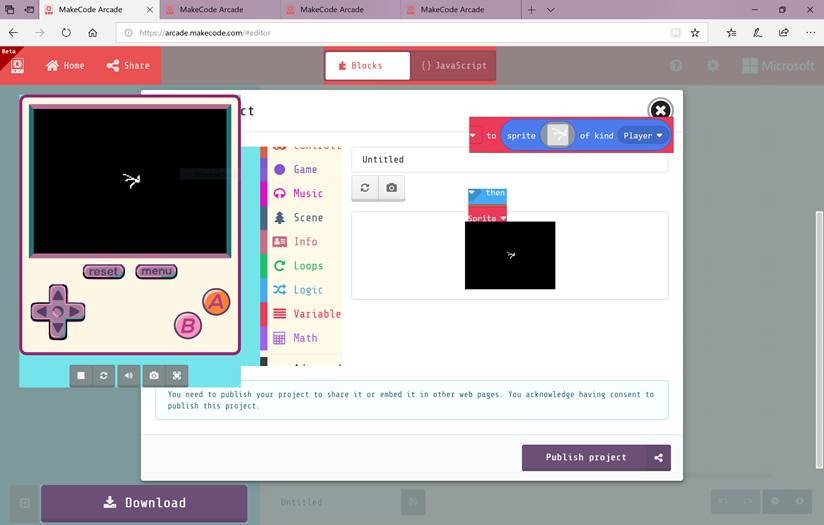The height and width of the screenshot is (525, 824).
Task: Go to browser home page
Action: pyautogui.click(x=92, y=33)
